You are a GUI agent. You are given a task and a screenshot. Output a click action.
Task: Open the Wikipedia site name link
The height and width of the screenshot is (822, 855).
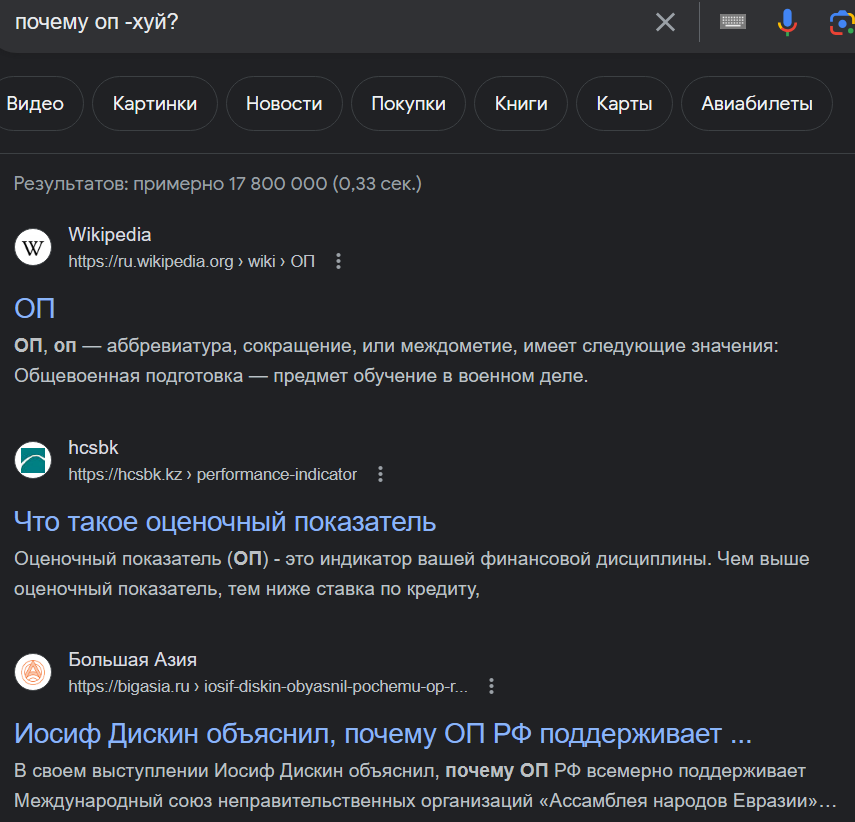point(110,235)
